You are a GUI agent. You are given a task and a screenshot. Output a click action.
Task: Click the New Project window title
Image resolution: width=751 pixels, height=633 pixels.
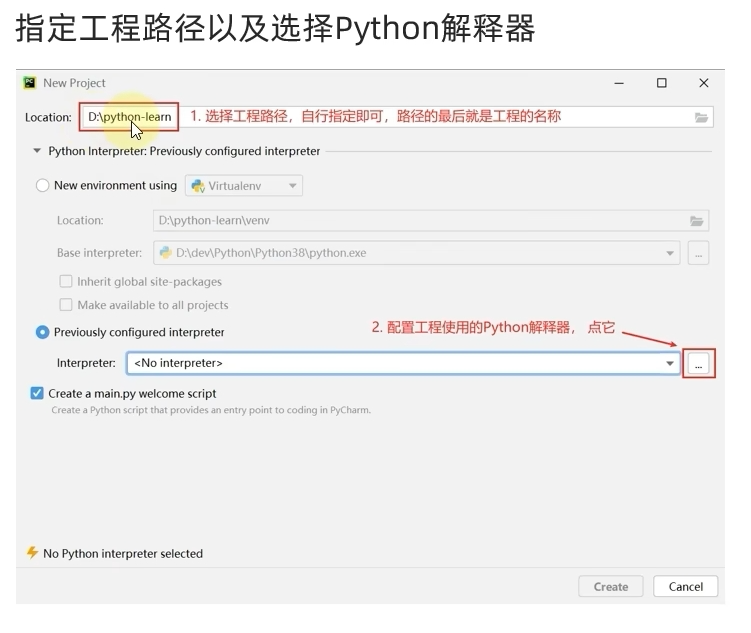pos(74,83)
